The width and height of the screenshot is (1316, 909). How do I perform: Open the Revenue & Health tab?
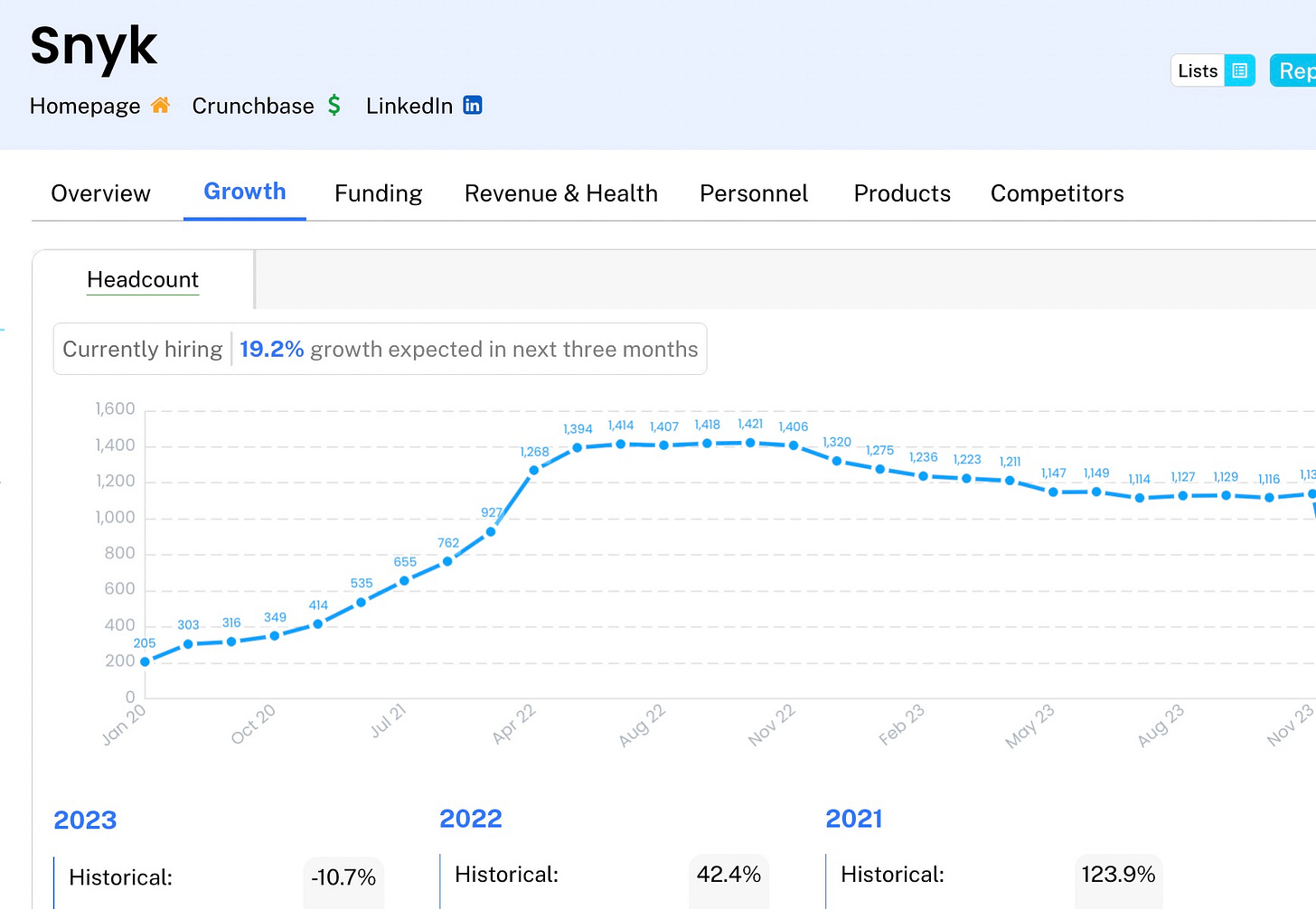click(561, 193)
